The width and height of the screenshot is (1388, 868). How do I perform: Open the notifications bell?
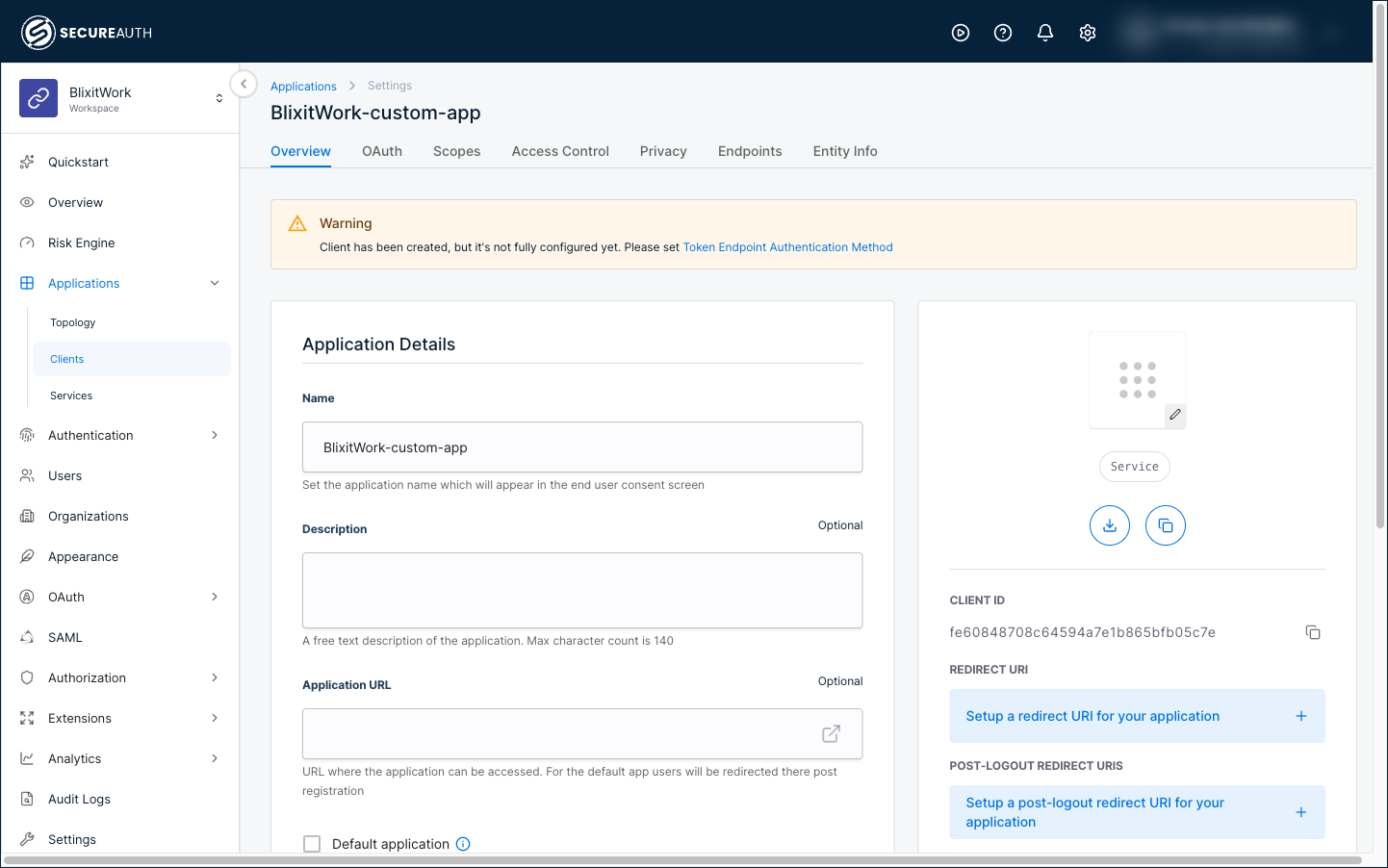point(1045,33)
